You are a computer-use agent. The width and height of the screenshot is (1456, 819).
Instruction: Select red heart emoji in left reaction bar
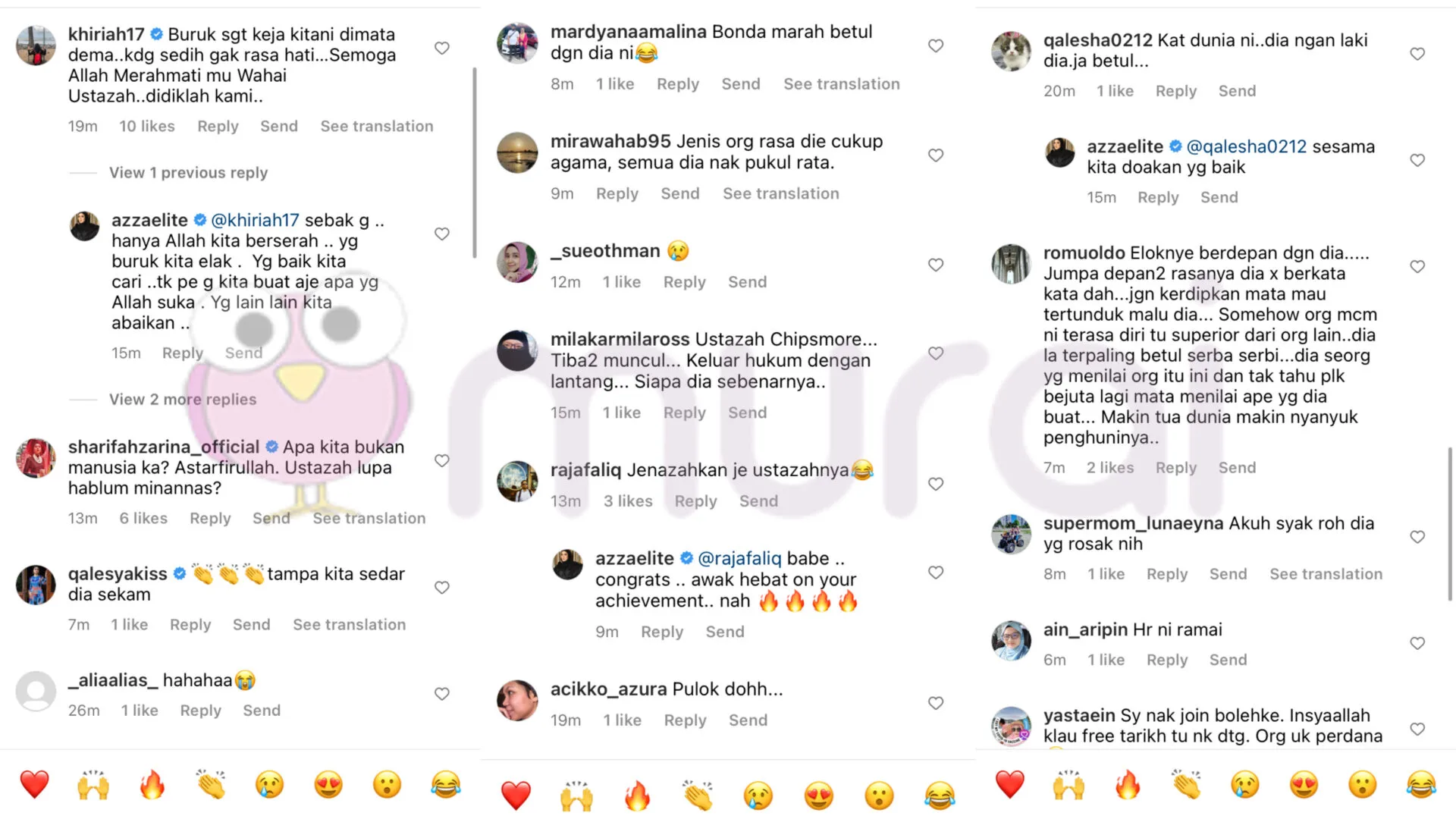tap(34, 784)
